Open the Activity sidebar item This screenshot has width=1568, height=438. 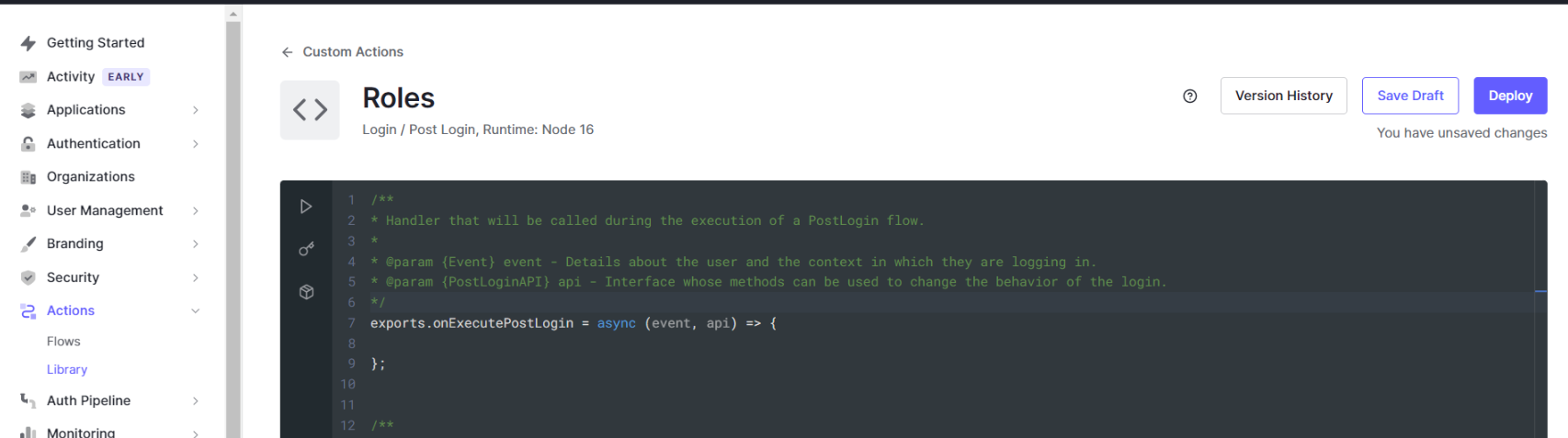pyautogui.click(x=71, y=77)
